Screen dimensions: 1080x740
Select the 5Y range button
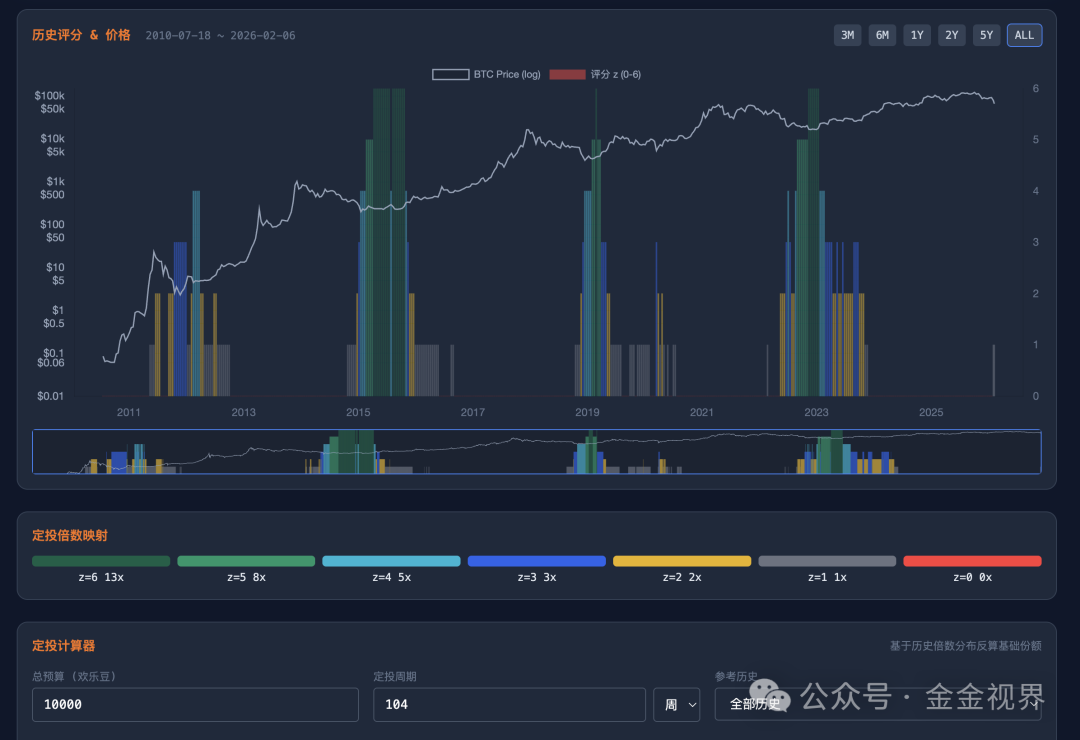[986, 35]
